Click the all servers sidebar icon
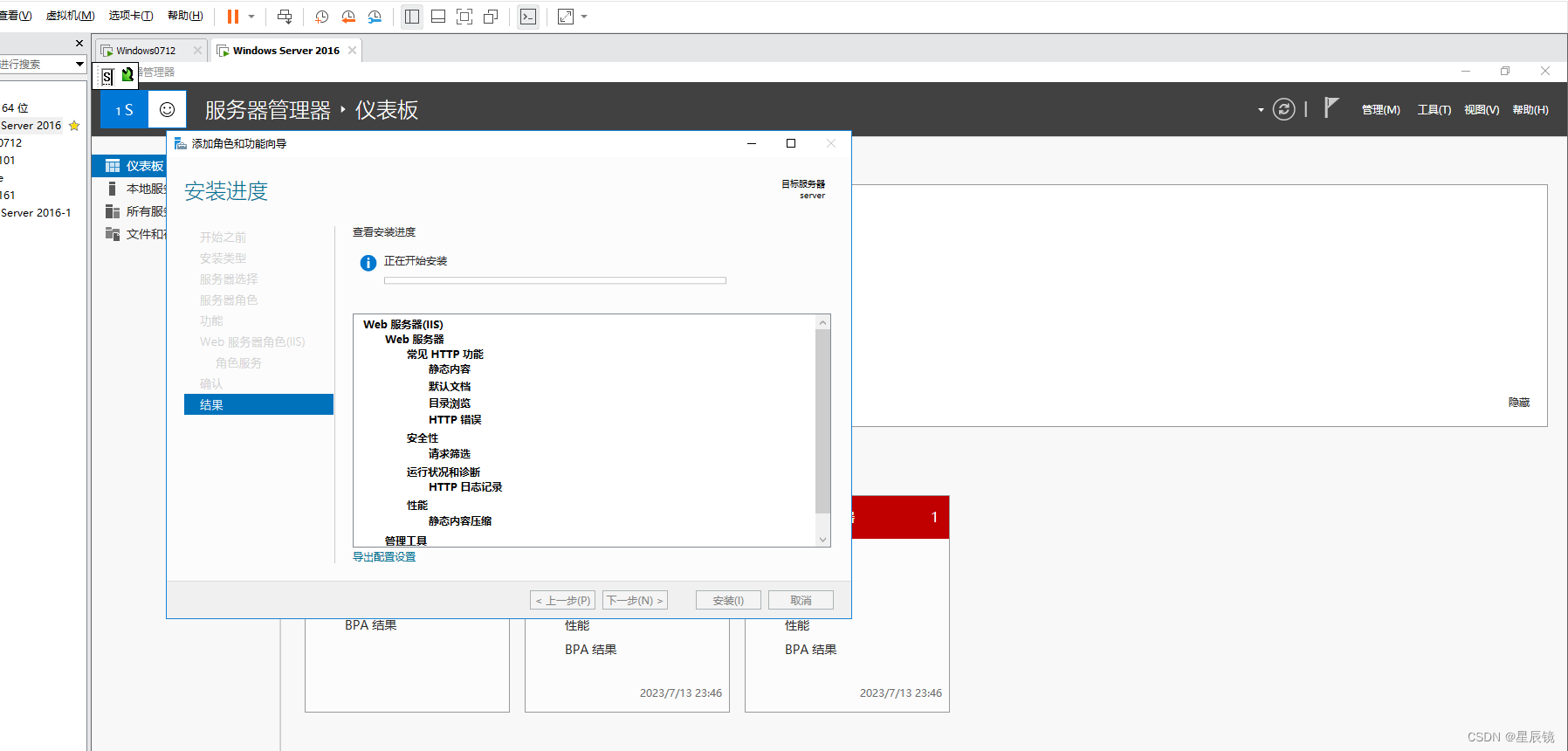This screenshot has width=1568, height=751. pos(112,211)
